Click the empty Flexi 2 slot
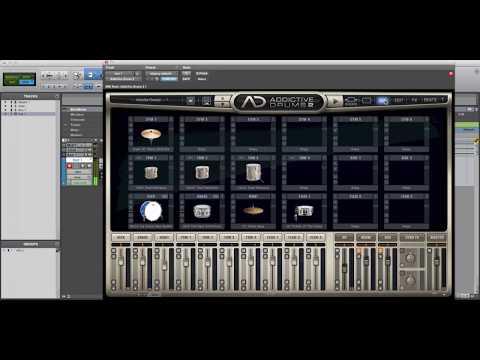The width and height of the screenshot is (480, 360). (355, 211)
